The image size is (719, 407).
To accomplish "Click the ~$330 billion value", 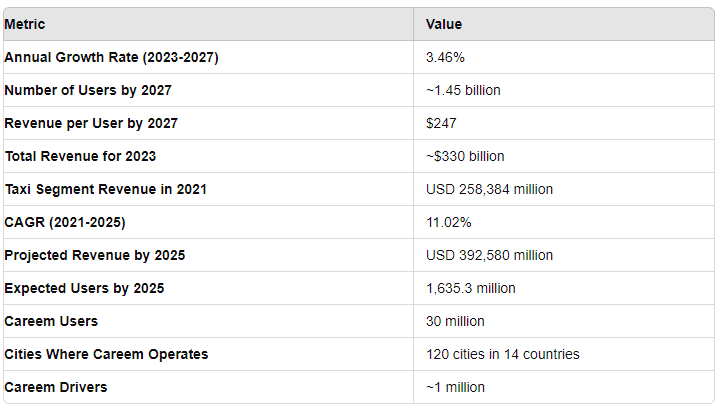I will pyautogui.click(x=465, y=156).
